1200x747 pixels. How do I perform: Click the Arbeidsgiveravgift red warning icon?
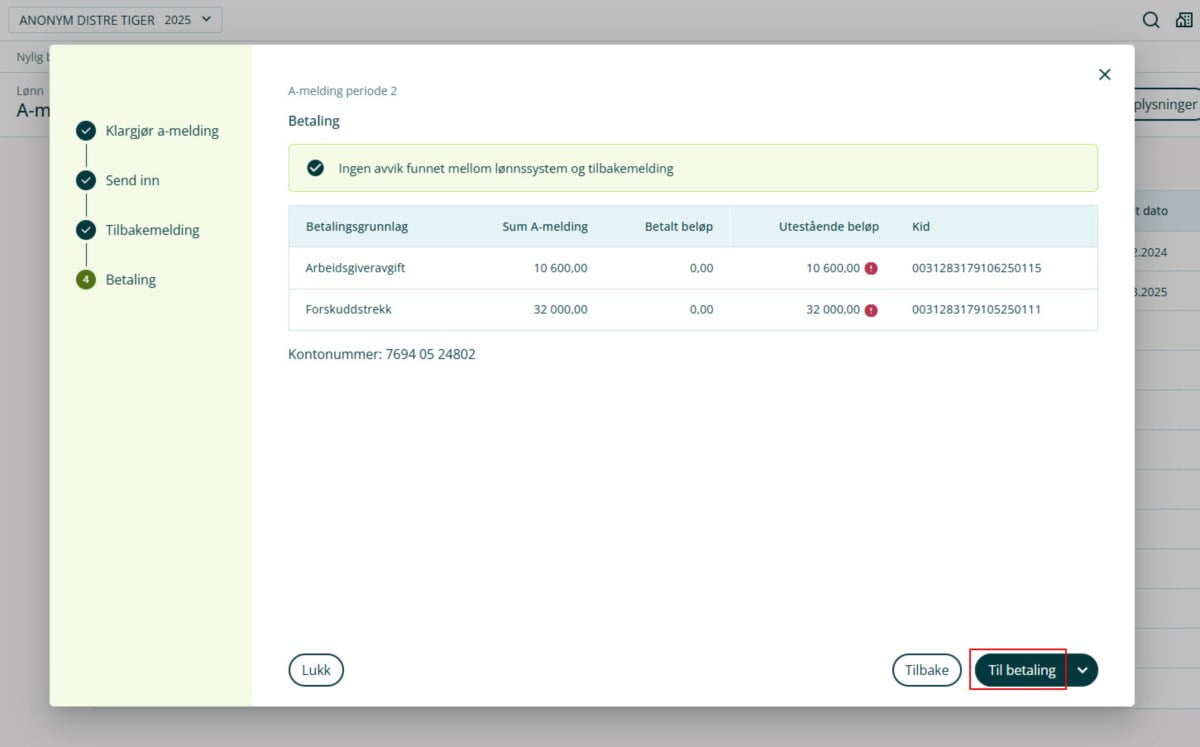[871, 268]
